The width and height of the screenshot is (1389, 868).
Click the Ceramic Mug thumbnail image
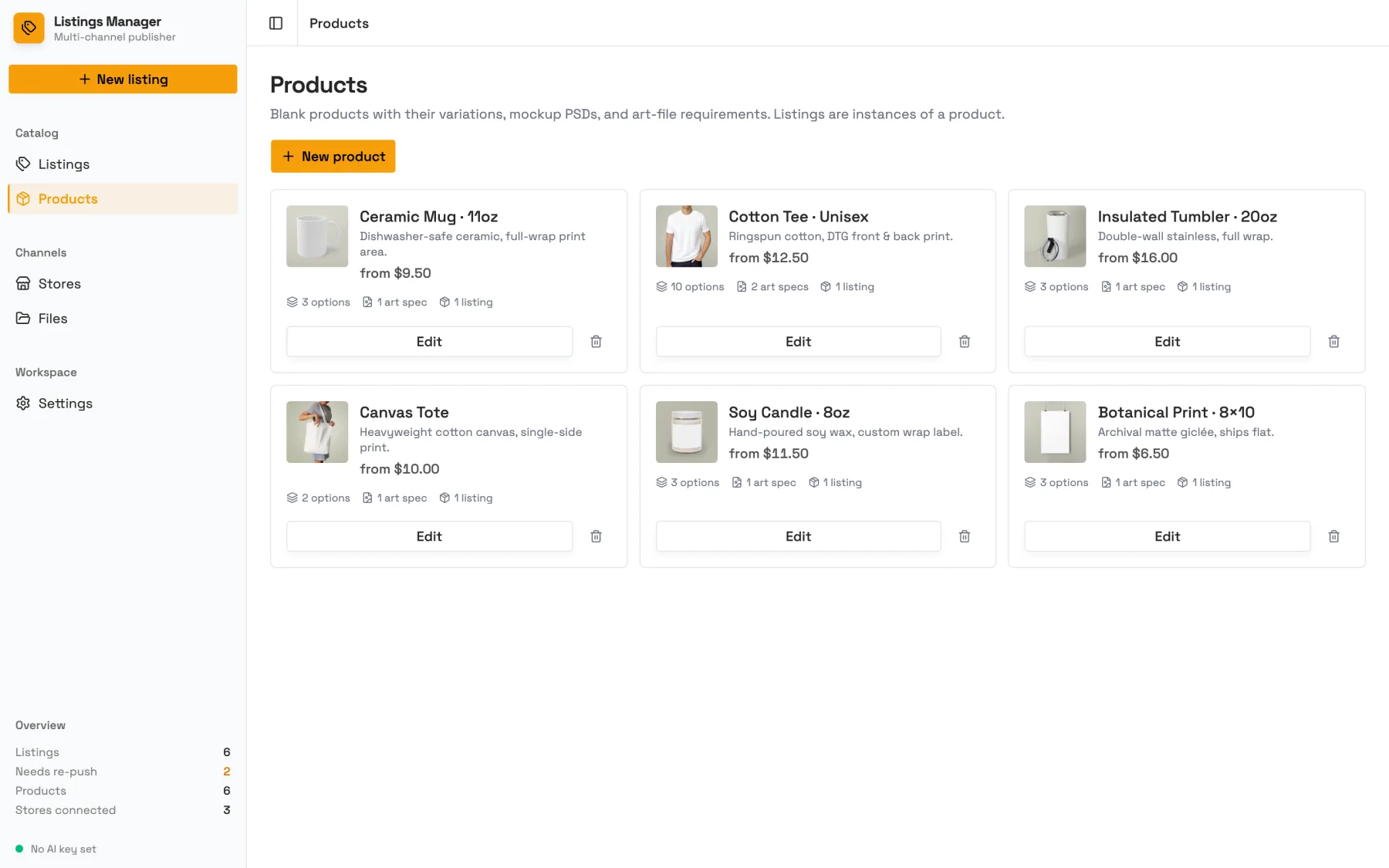click(x=317, y=236)
